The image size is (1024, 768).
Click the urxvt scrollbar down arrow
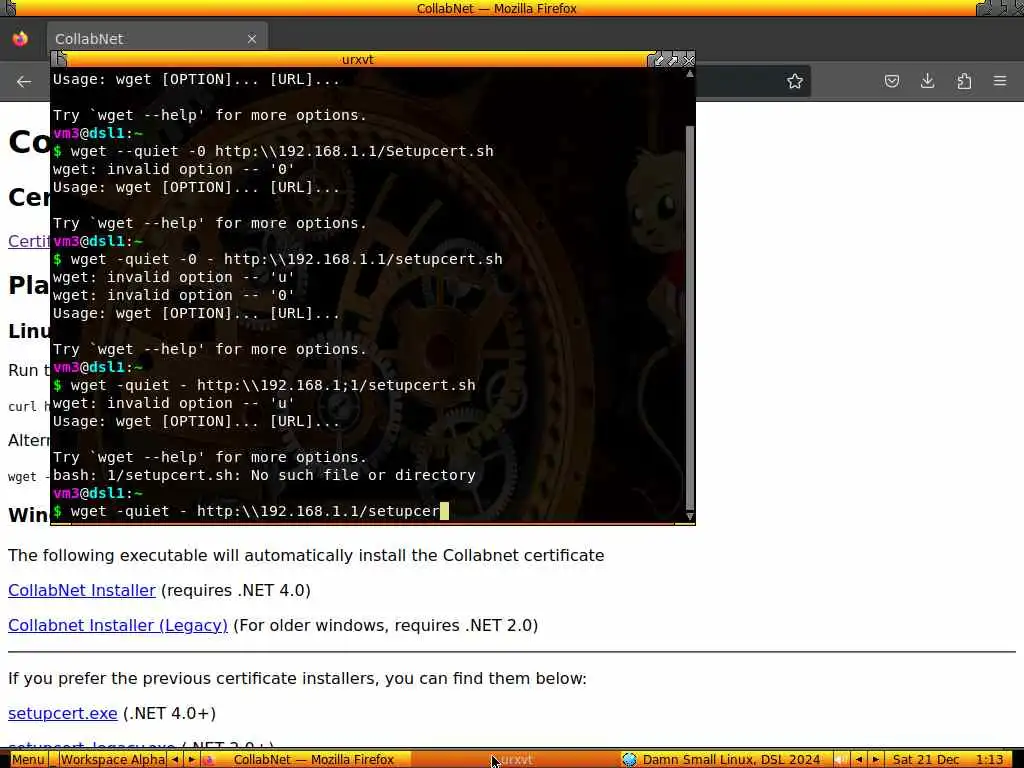[690, 516]
